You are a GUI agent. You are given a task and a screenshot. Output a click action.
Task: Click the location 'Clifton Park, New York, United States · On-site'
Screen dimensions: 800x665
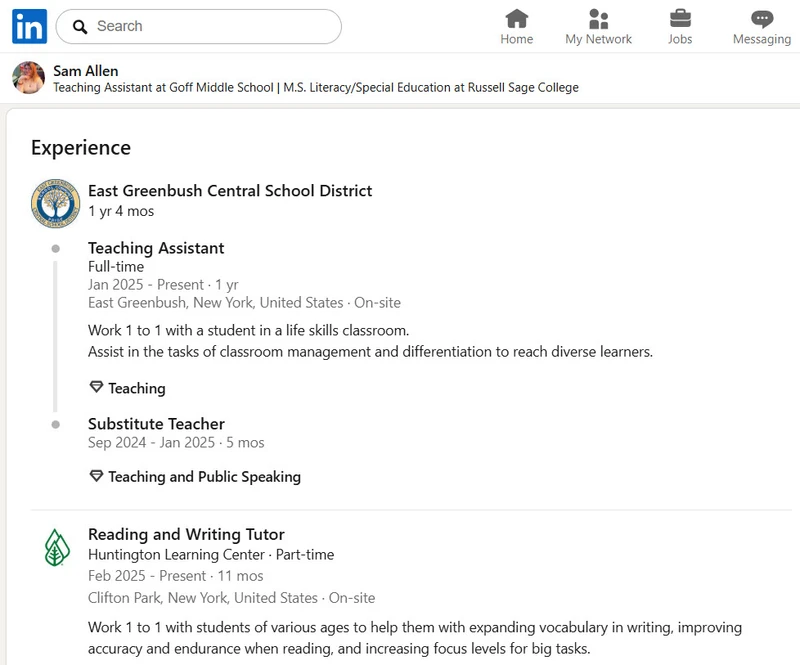(232, 598)
